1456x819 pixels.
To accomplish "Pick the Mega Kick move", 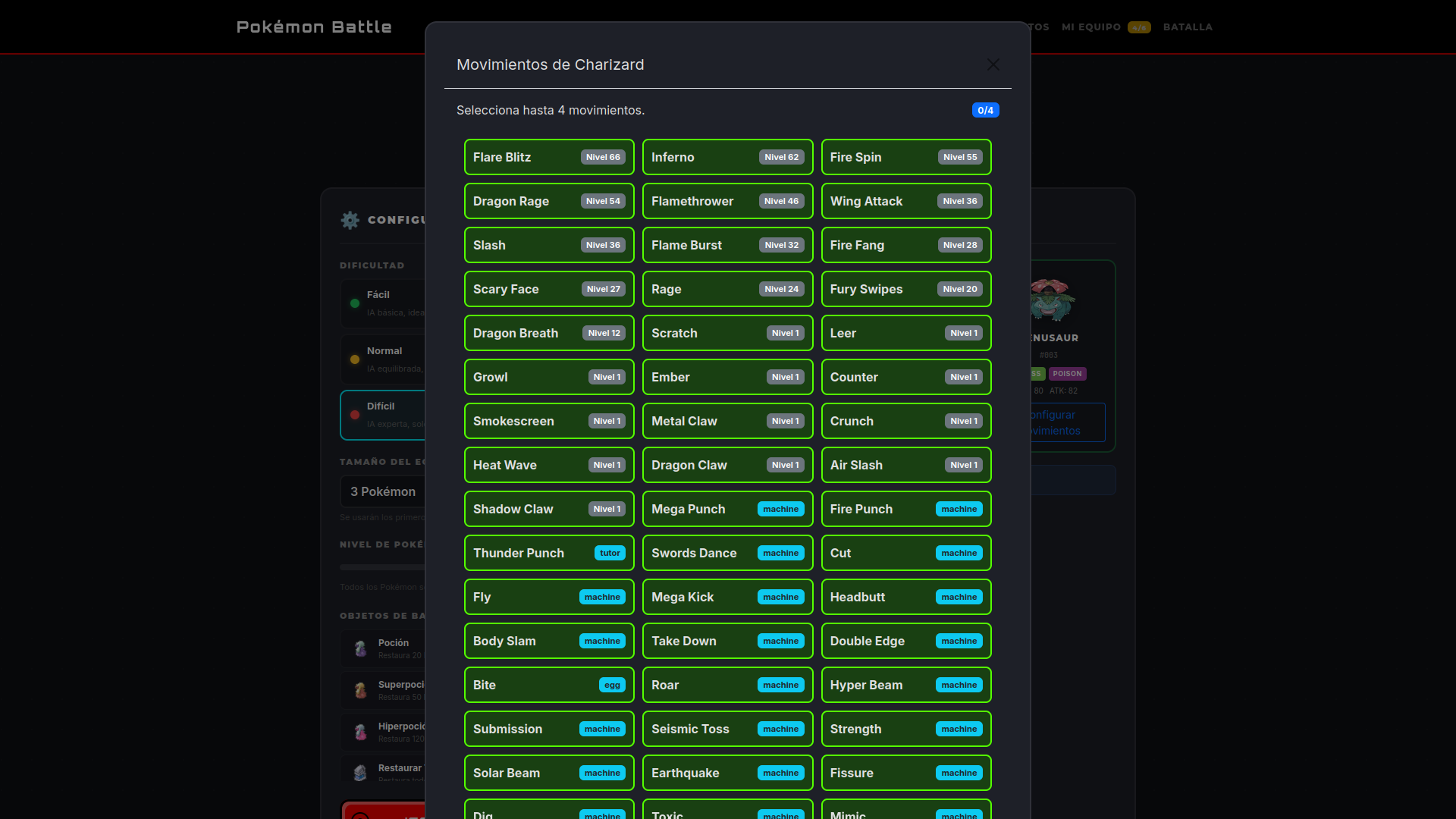I will [x=727, y=597].
